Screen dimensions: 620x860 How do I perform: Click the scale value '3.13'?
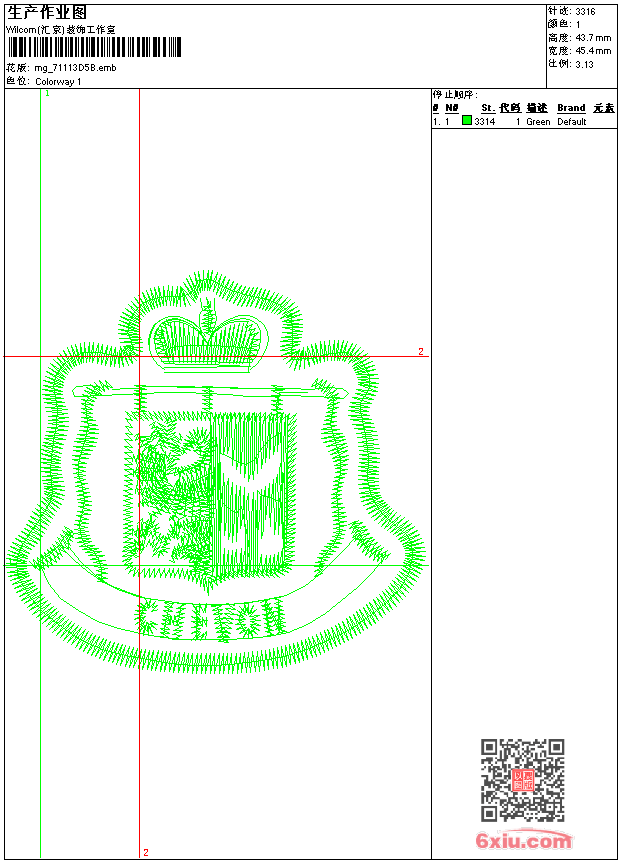tap(584, 64)
